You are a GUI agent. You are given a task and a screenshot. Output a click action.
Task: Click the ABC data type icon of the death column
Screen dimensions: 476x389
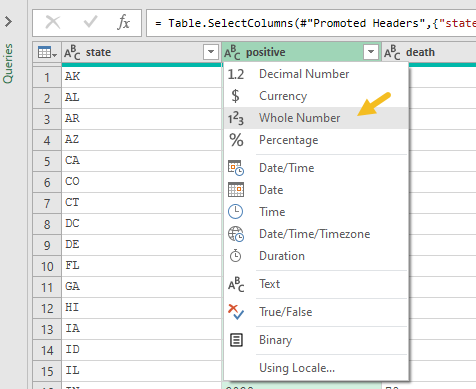pos(392,52)
